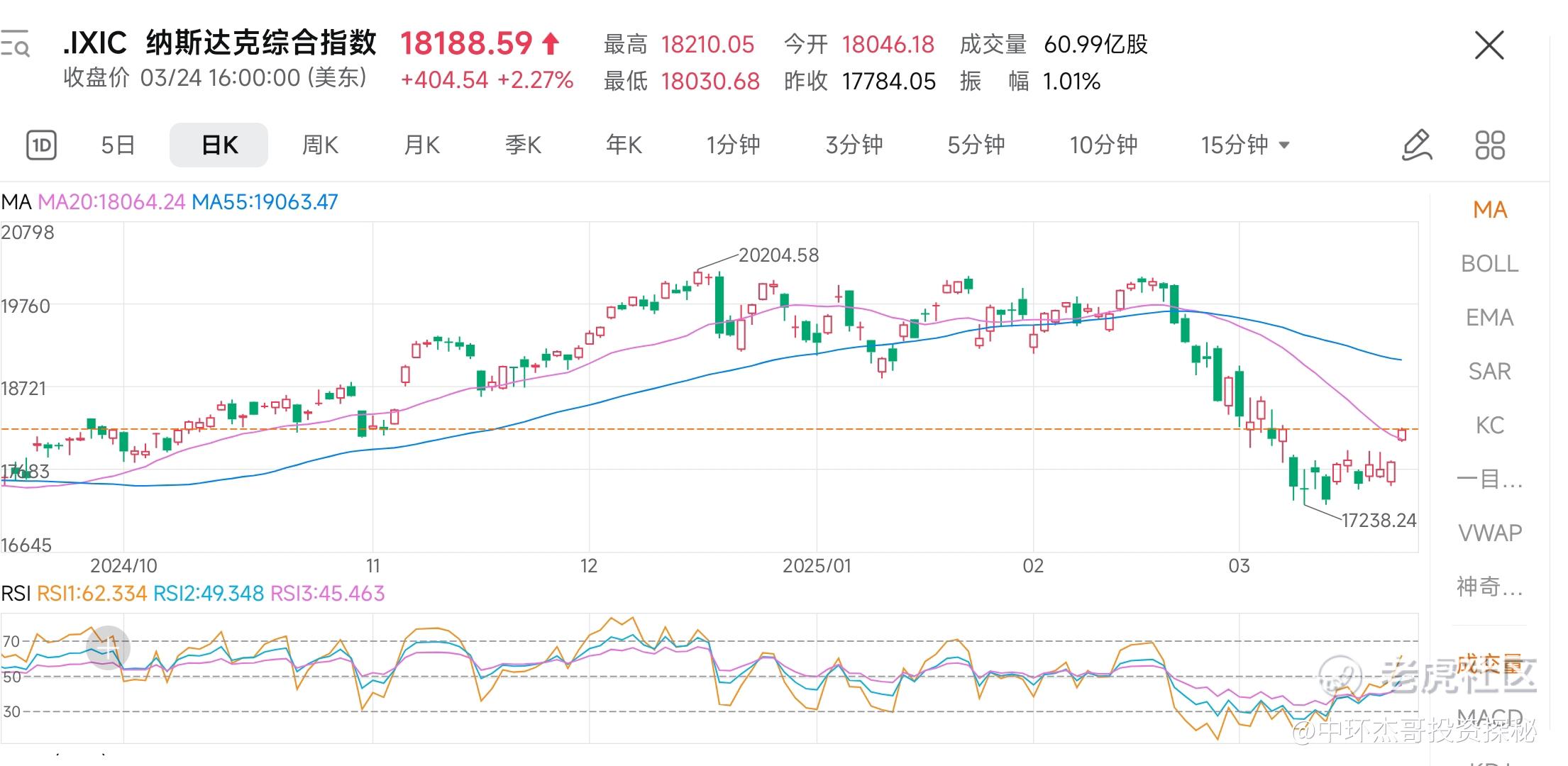Click the 1D intraday chart icon
1568x766 pixels.
point(41,145)
